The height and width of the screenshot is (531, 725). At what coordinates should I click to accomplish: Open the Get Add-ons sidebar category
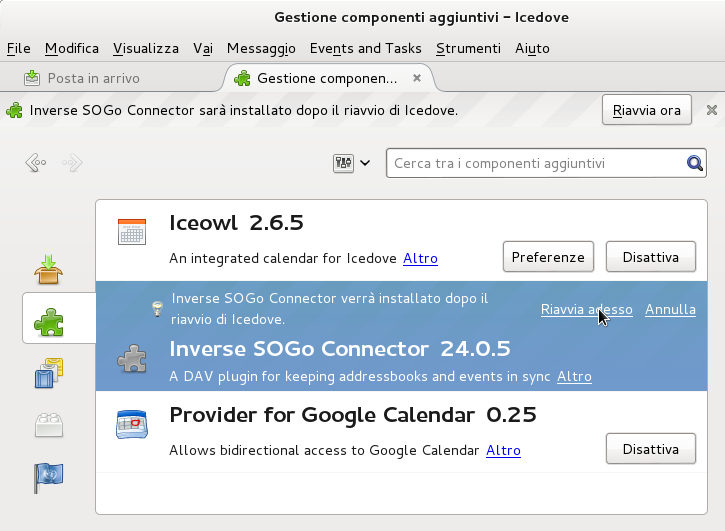(x=49, y=268)
